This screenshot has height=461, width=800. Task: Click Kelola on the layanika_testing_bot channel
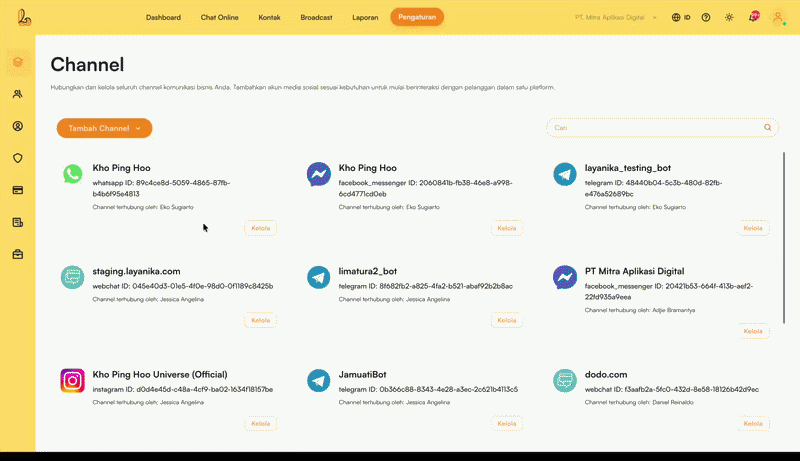tap(753, 228)
